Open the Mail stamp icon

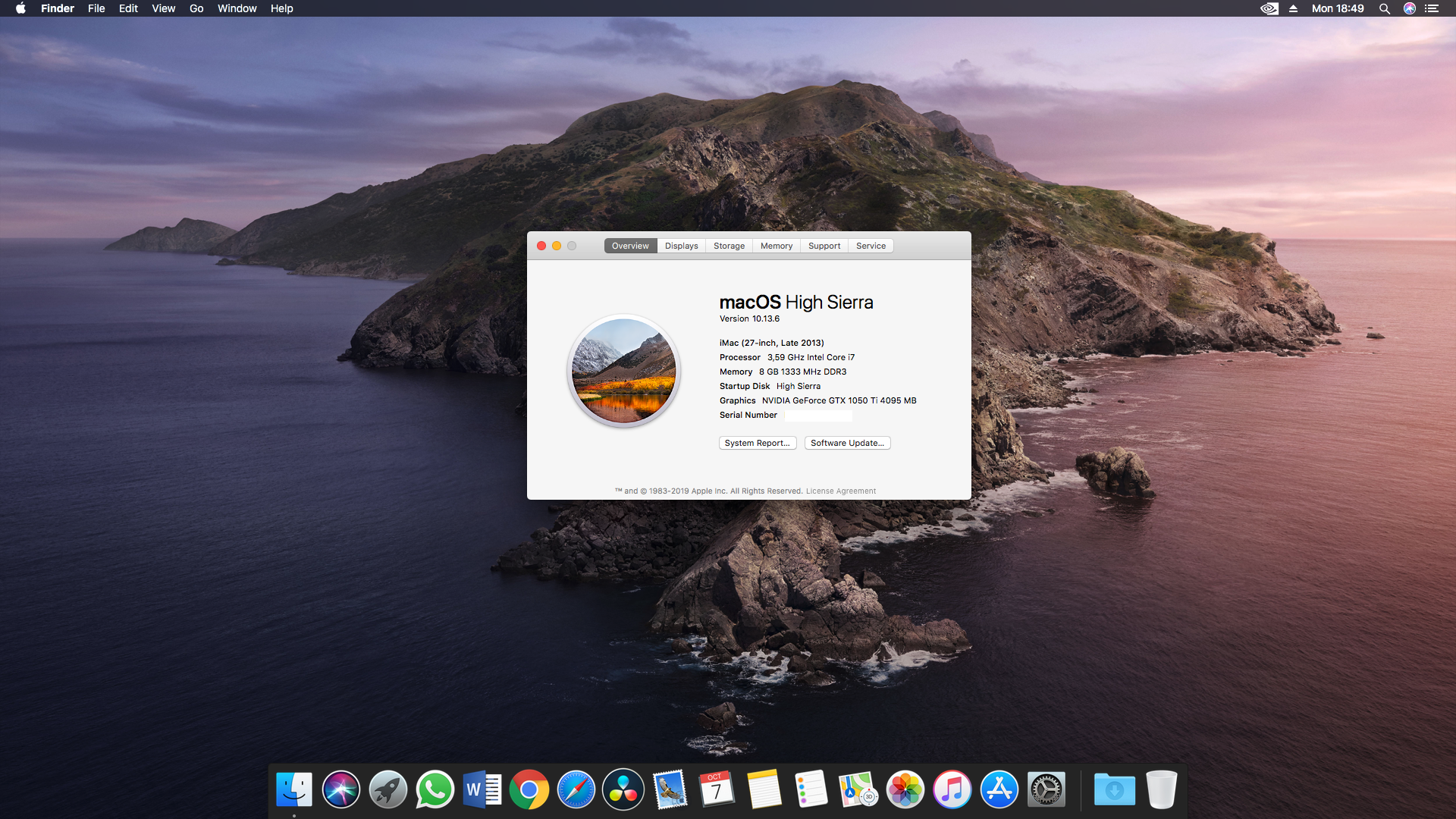click(x=670, y=790)
